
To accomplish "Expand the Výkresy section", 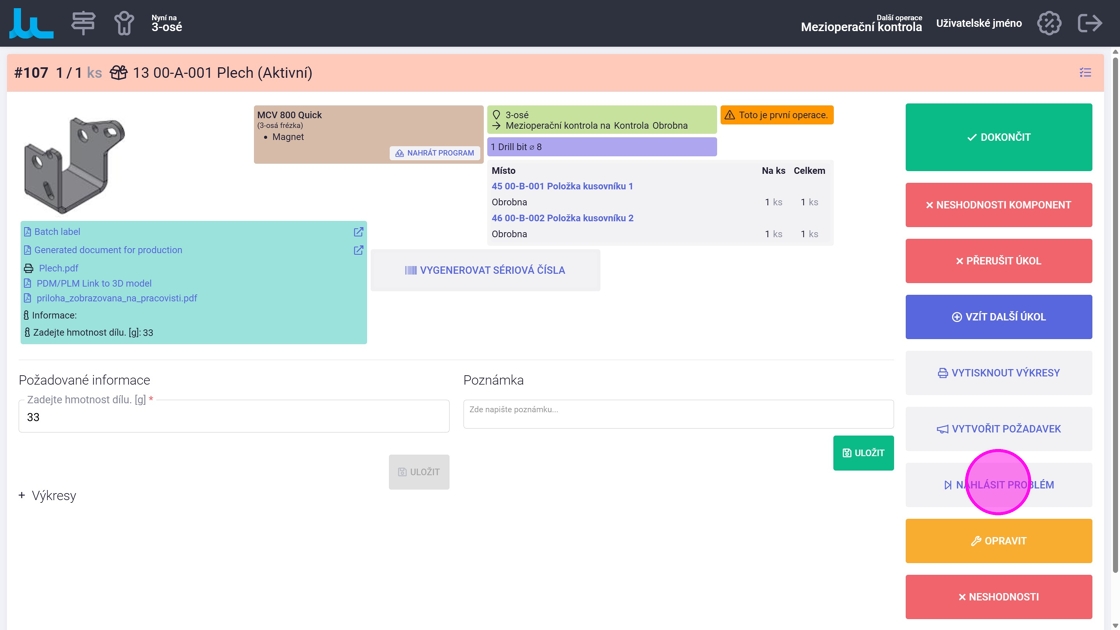I will point(47,496).
